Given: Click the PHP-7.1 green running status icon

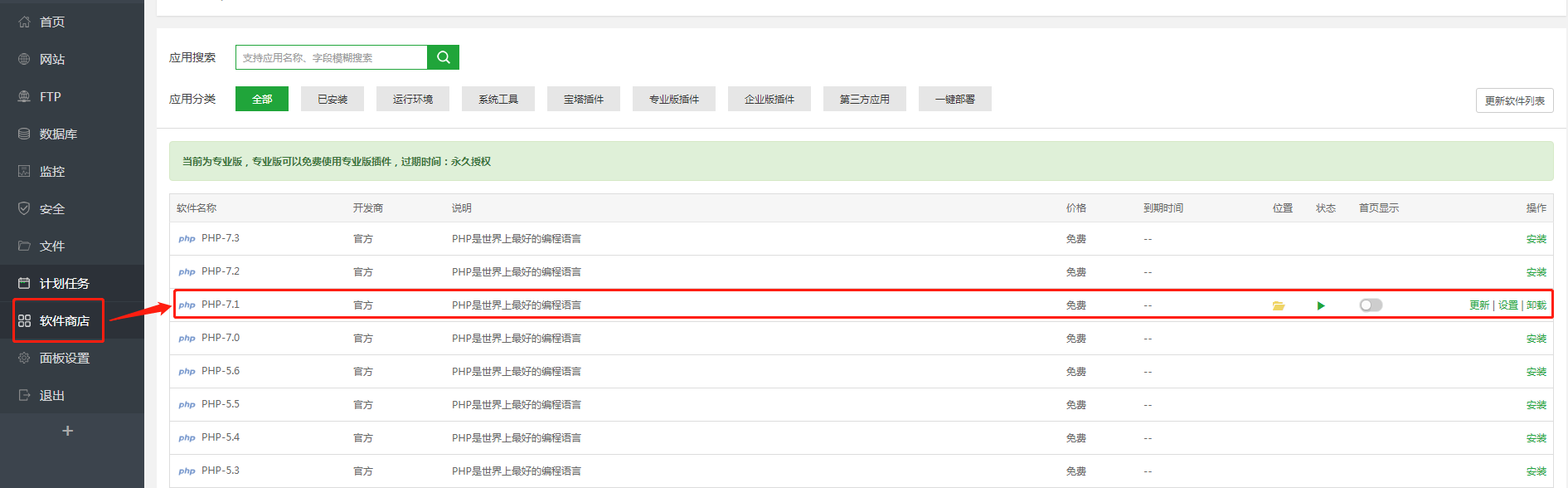Looking at the screenshot, I should (1321, 305).
